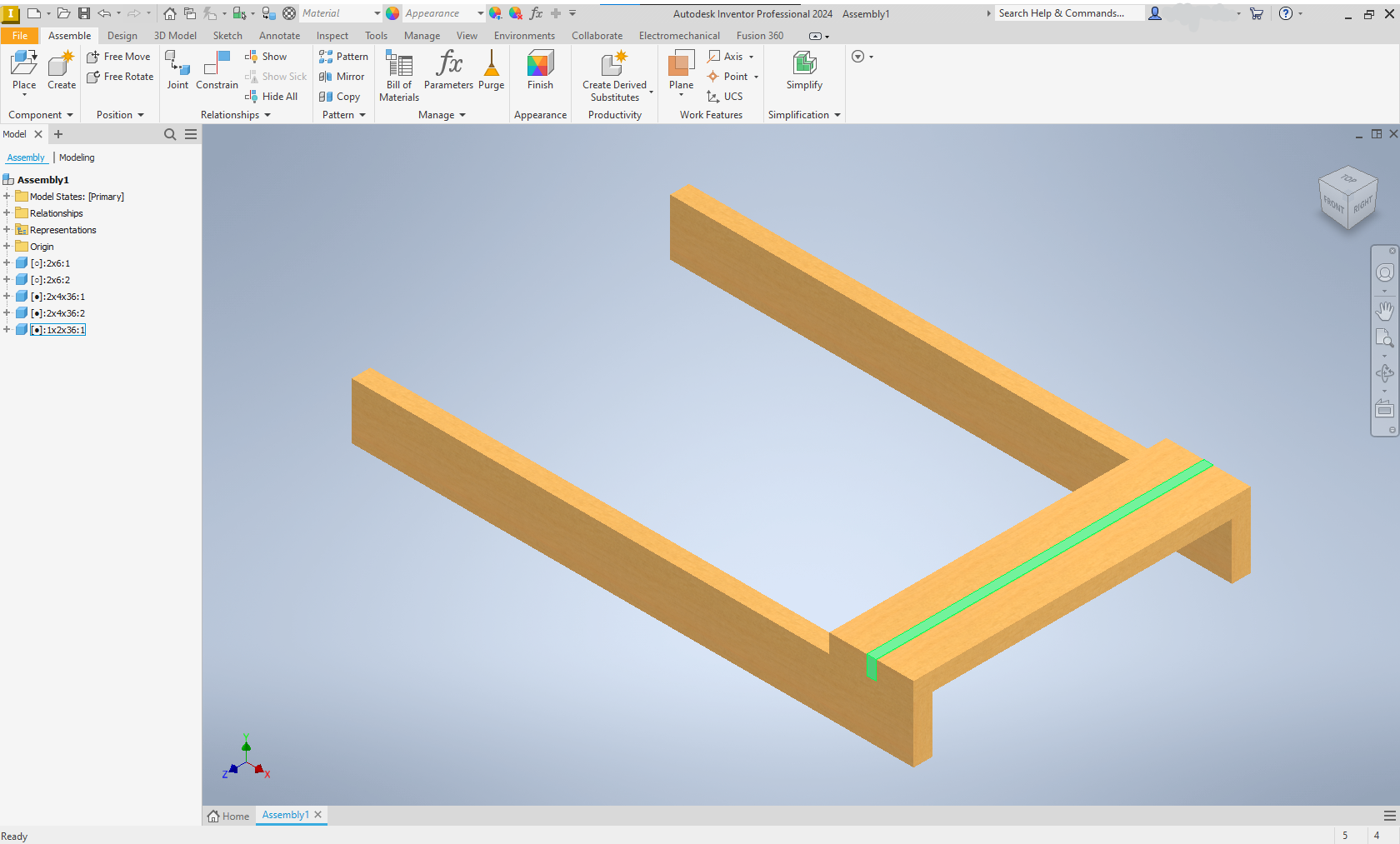Expand the 2x6:1 component node
1400x844 pixels.
coord(7,263)
